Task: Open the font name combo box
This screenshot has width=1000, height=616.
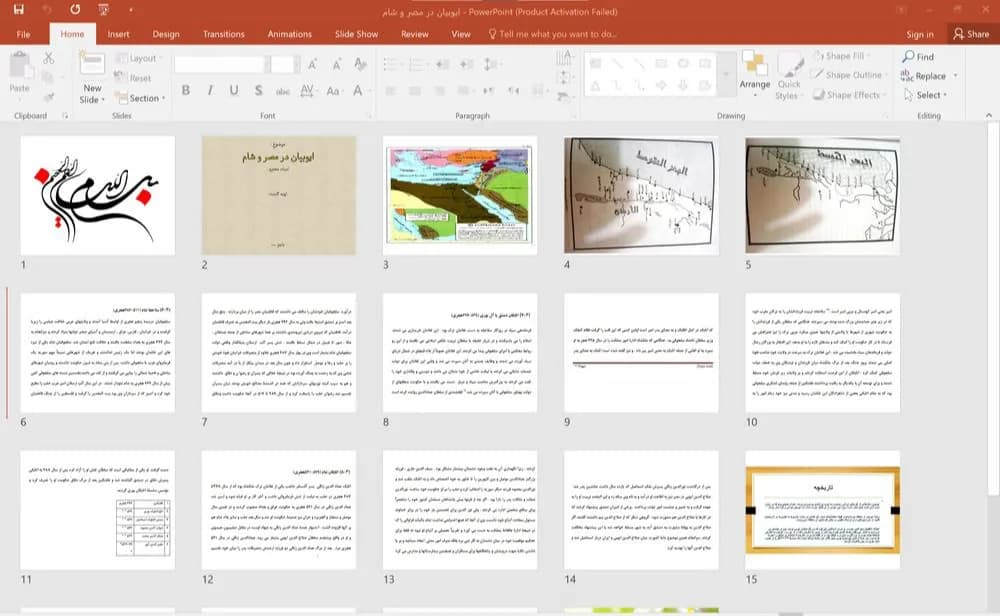Action: pyautogui.click(x=219, y=64)
